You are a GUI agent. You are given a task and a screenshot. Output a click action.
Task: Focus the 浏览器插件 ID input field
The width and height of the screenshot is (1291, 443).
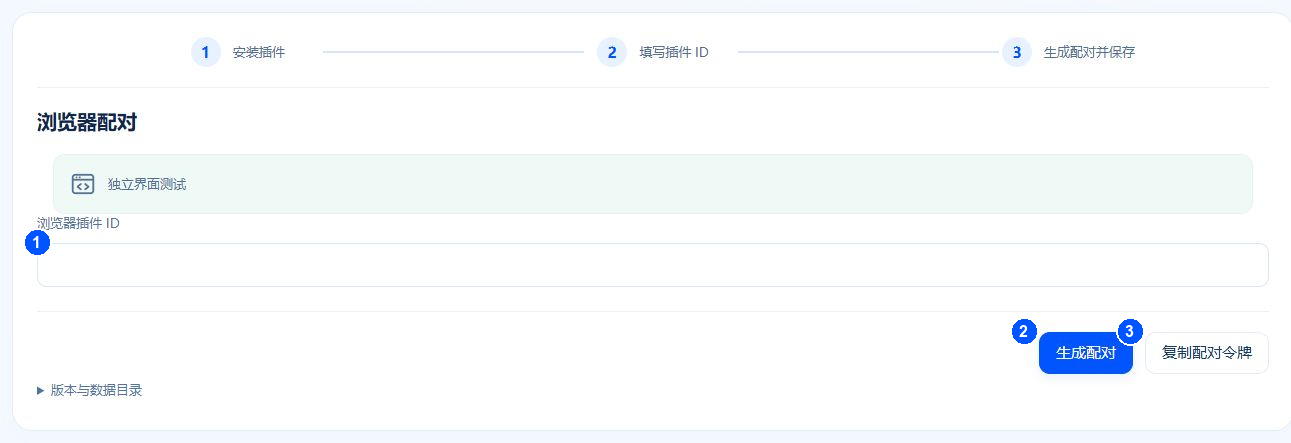coord(653,265)
